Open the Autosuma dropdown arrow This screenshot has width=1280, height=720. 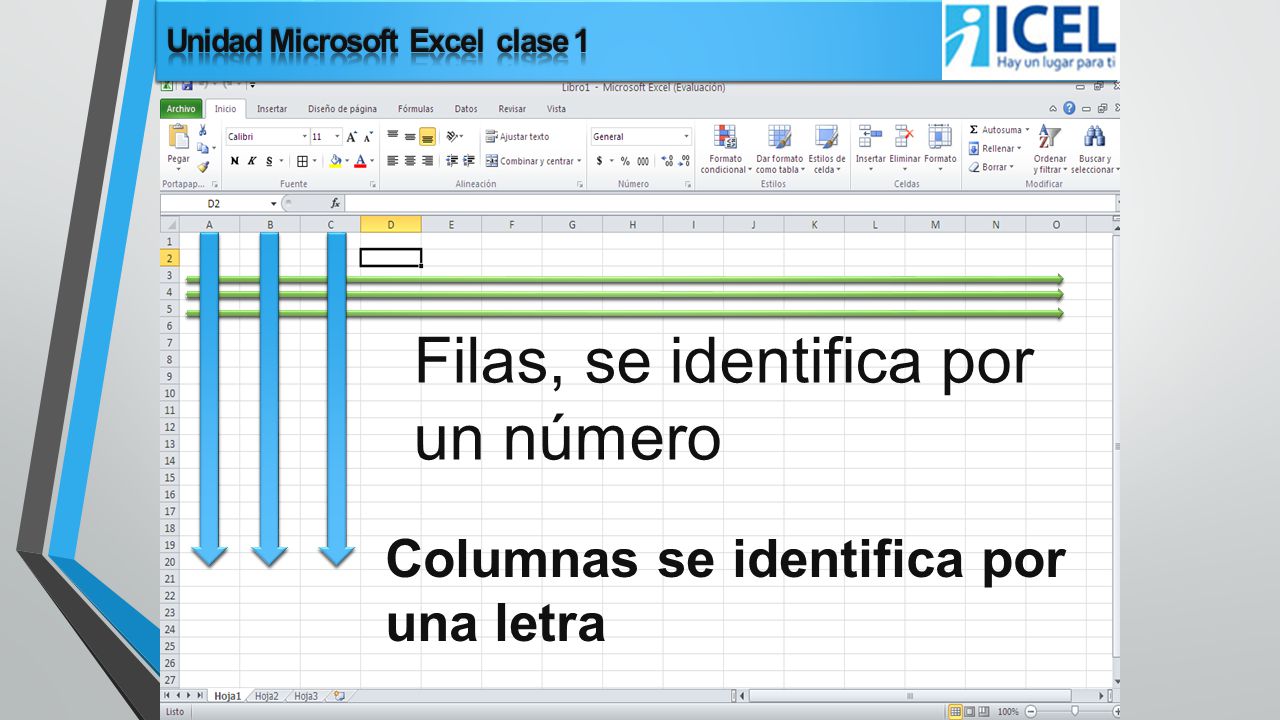pos(1027,130)
